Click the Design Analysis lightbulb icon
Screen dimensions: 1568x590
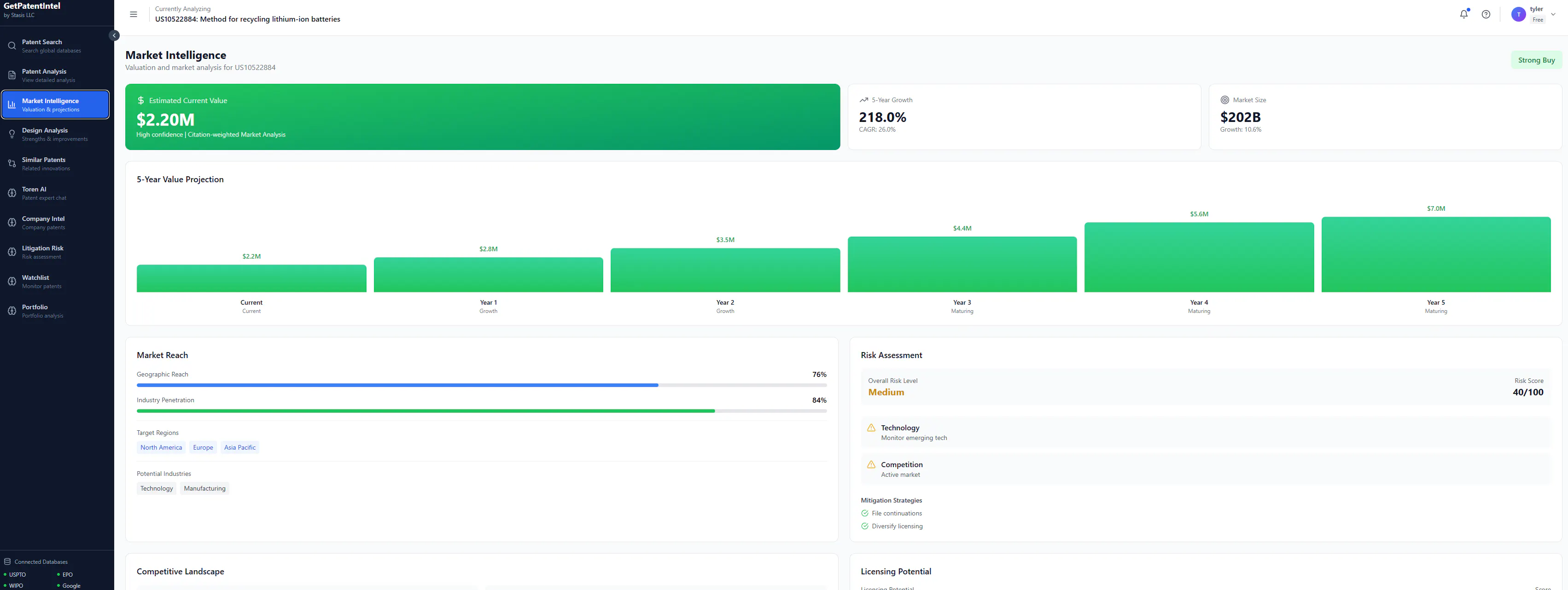click(12, 134)
